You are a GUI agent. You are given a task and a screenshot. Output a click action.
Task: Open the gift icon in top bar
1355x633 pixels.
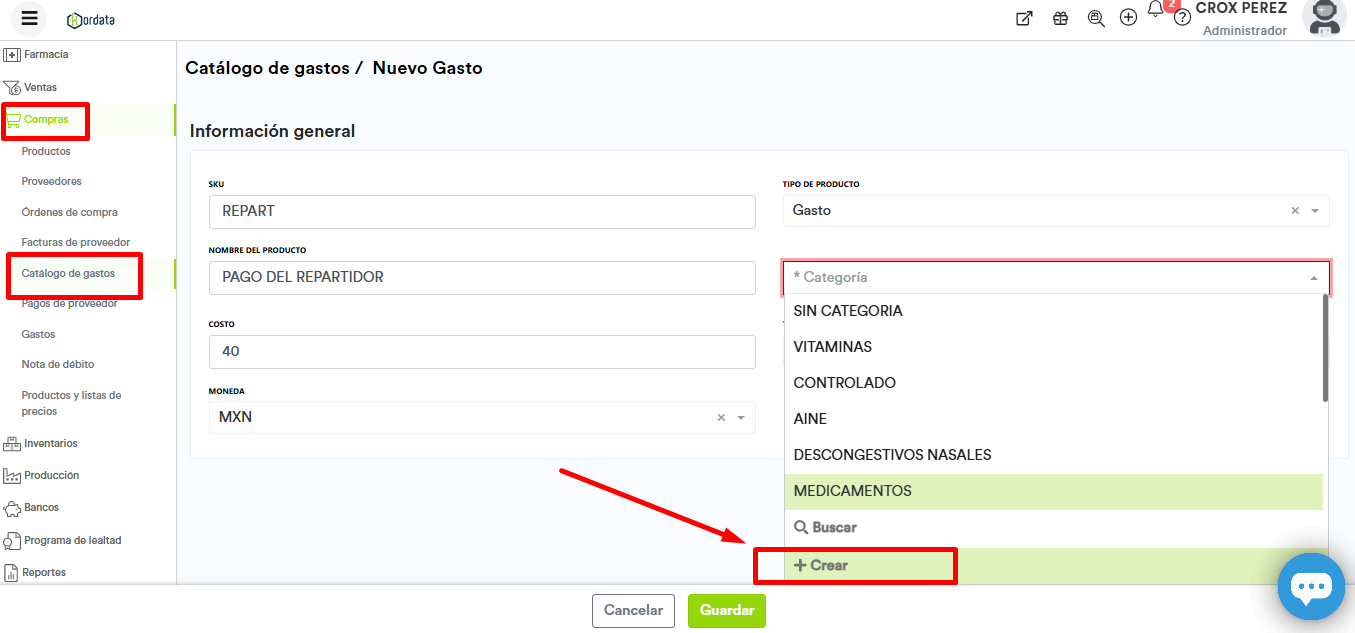pos(1060,18)
